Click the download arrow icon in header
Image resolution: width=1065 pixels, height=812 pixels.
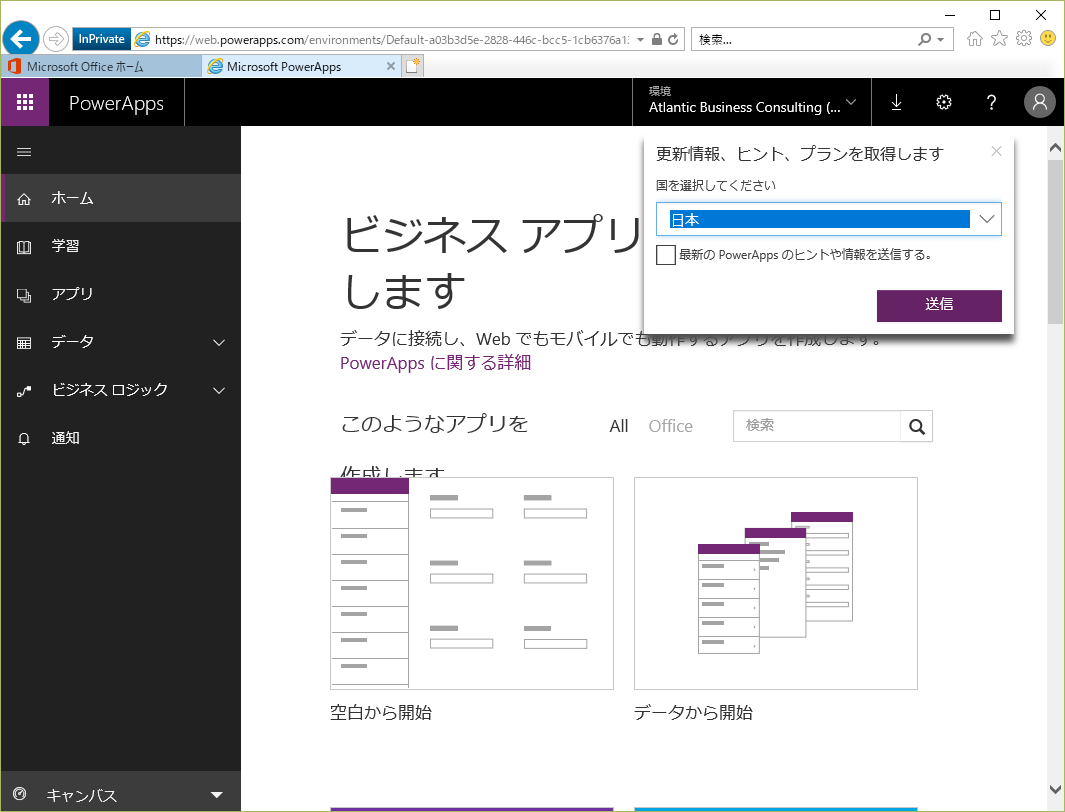click(x=896, y=103)
